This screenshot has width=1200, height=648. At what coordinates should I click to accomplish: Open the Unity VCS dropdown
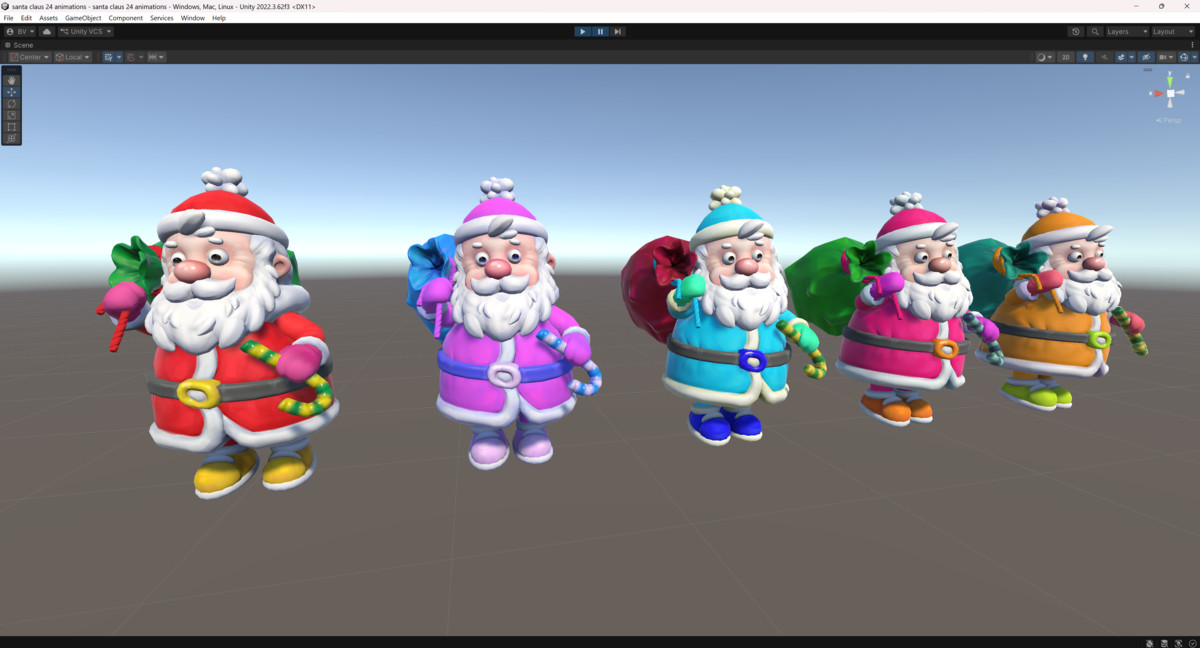click(85, 32)
